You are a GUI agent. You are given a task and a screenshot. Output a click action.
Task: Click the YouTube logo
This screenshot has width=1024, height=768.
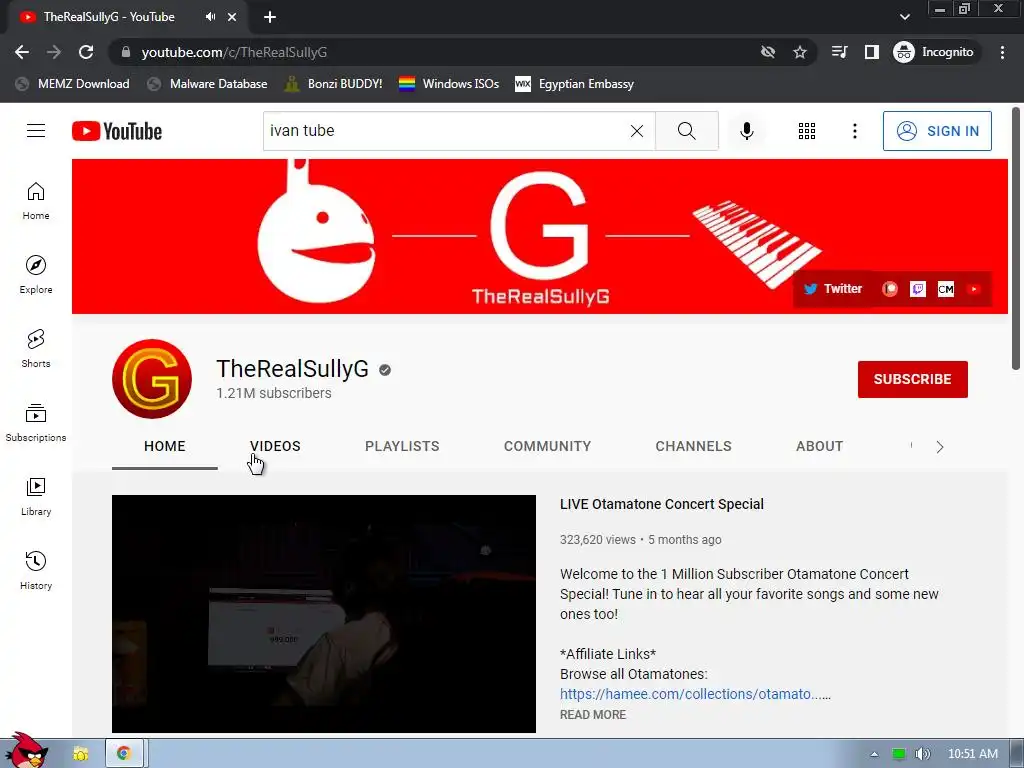coord(117,131)
